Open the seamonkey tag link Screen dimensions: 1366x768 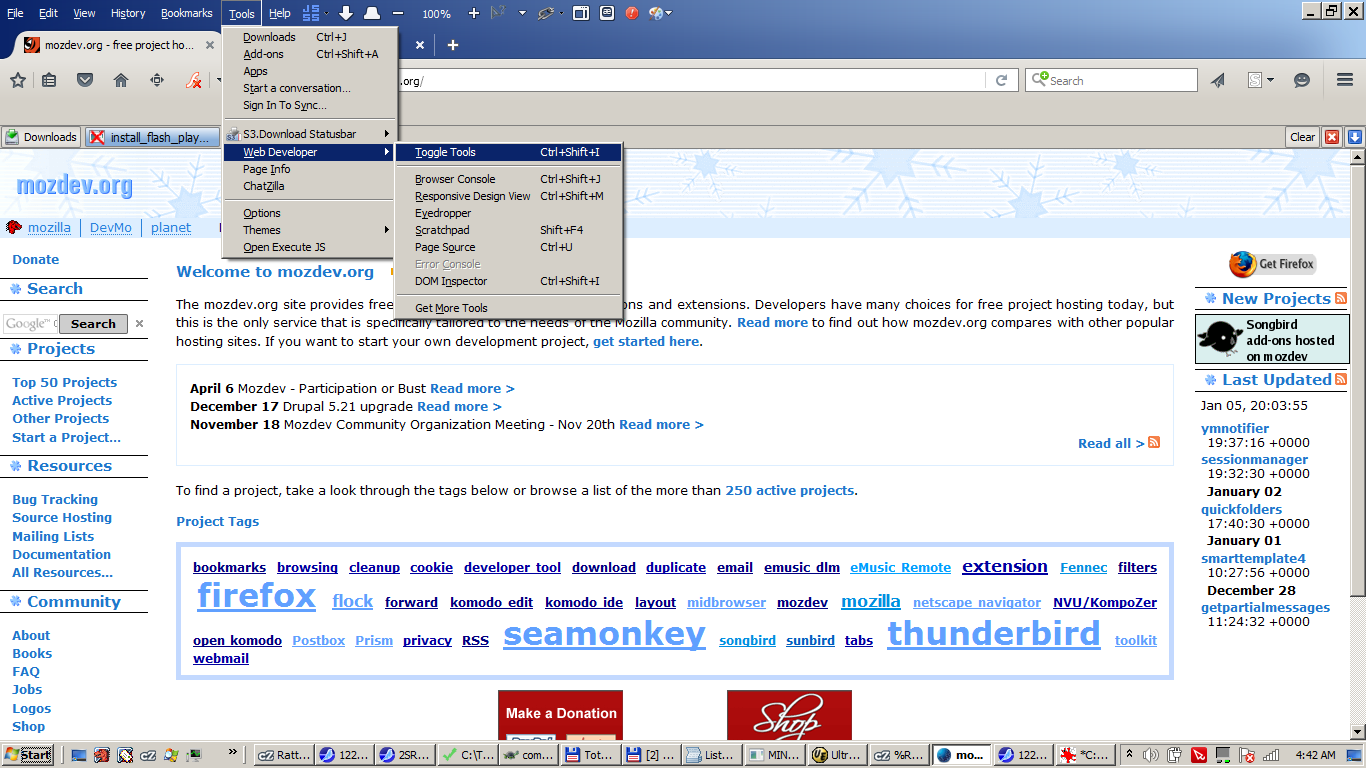604,634
